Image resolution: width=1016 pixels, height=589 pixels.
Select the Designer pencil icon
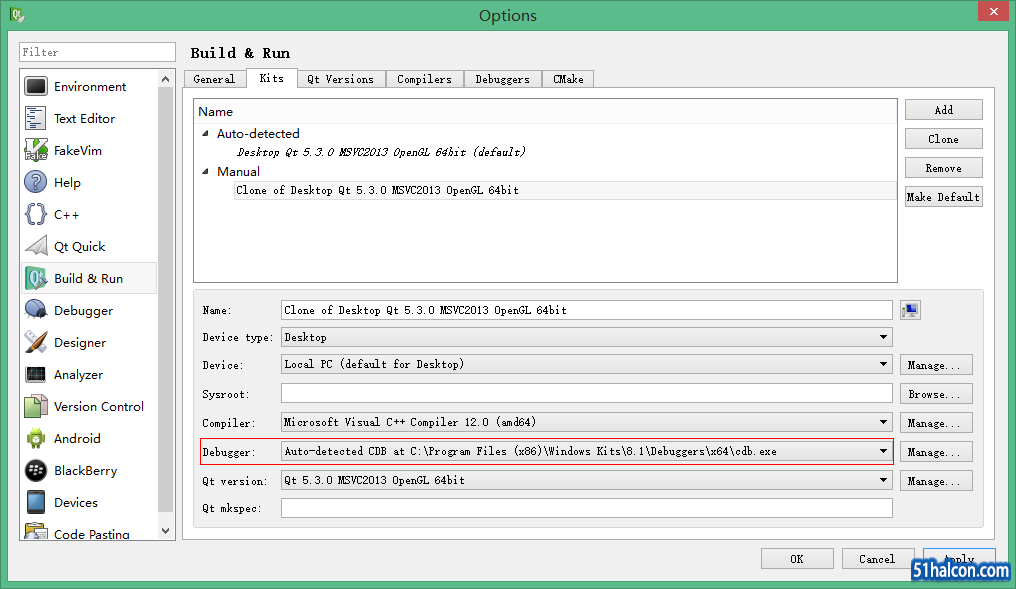coord(36,342)
